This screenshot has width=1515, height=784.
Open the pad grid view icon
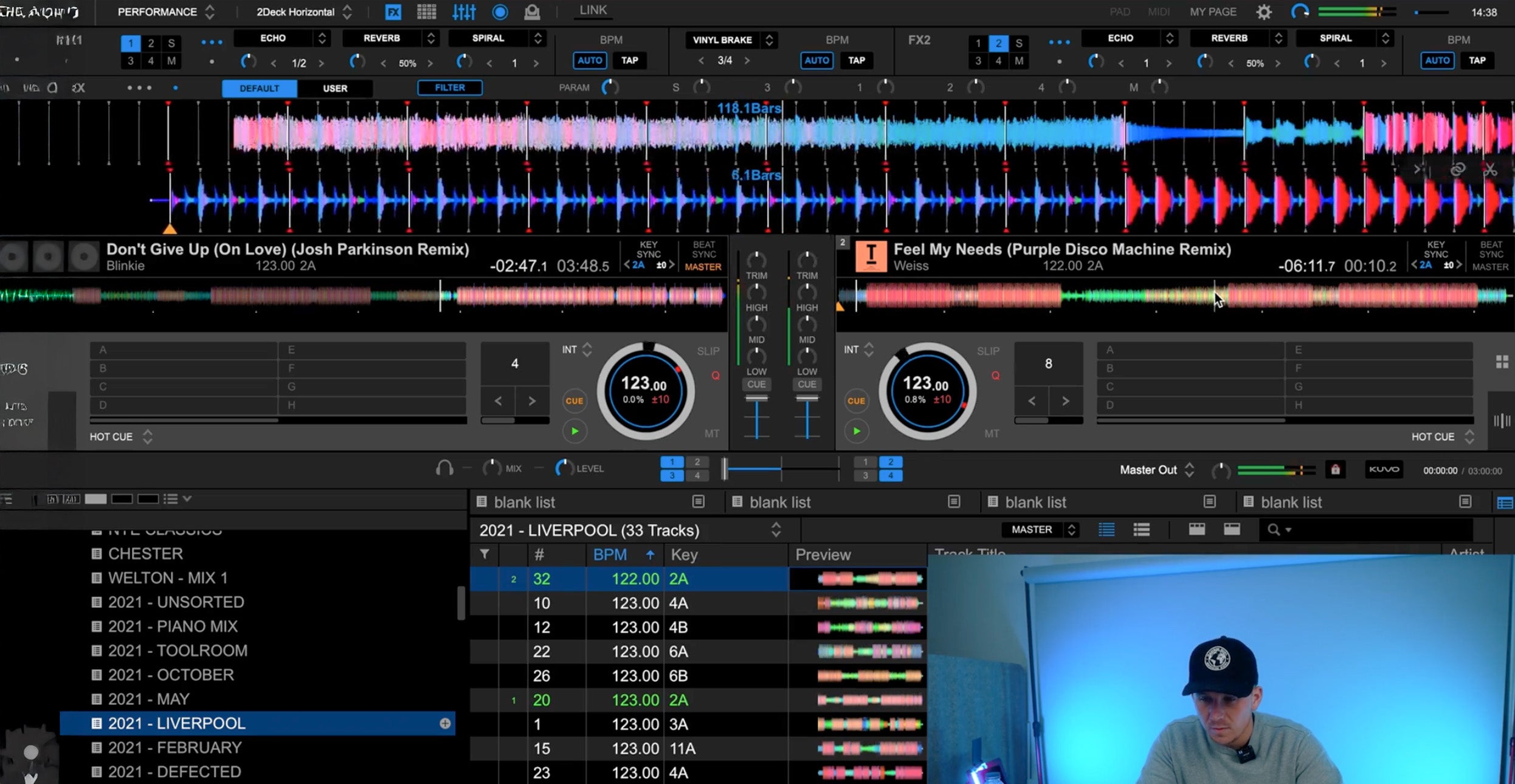(426, 12)
